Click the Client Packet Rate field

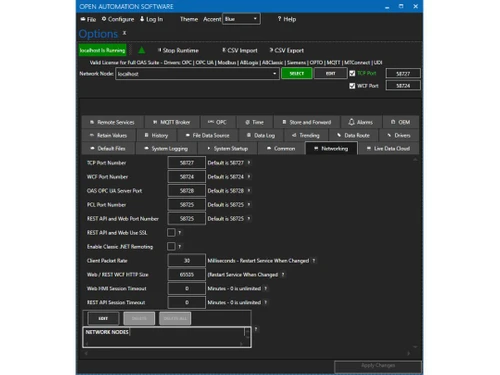click(187, 261)
